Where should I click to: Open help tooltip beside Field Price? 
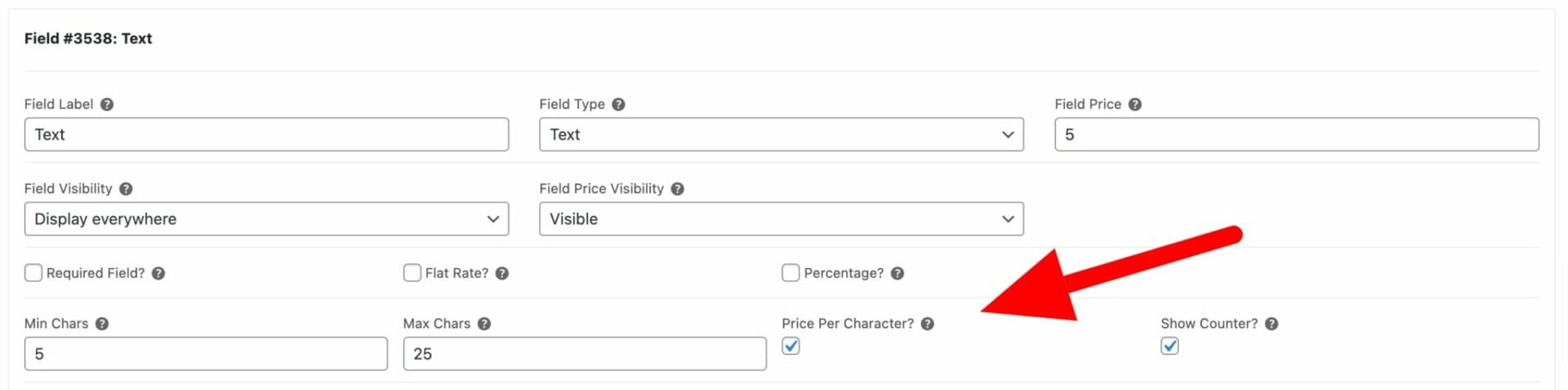(1134, 105)
